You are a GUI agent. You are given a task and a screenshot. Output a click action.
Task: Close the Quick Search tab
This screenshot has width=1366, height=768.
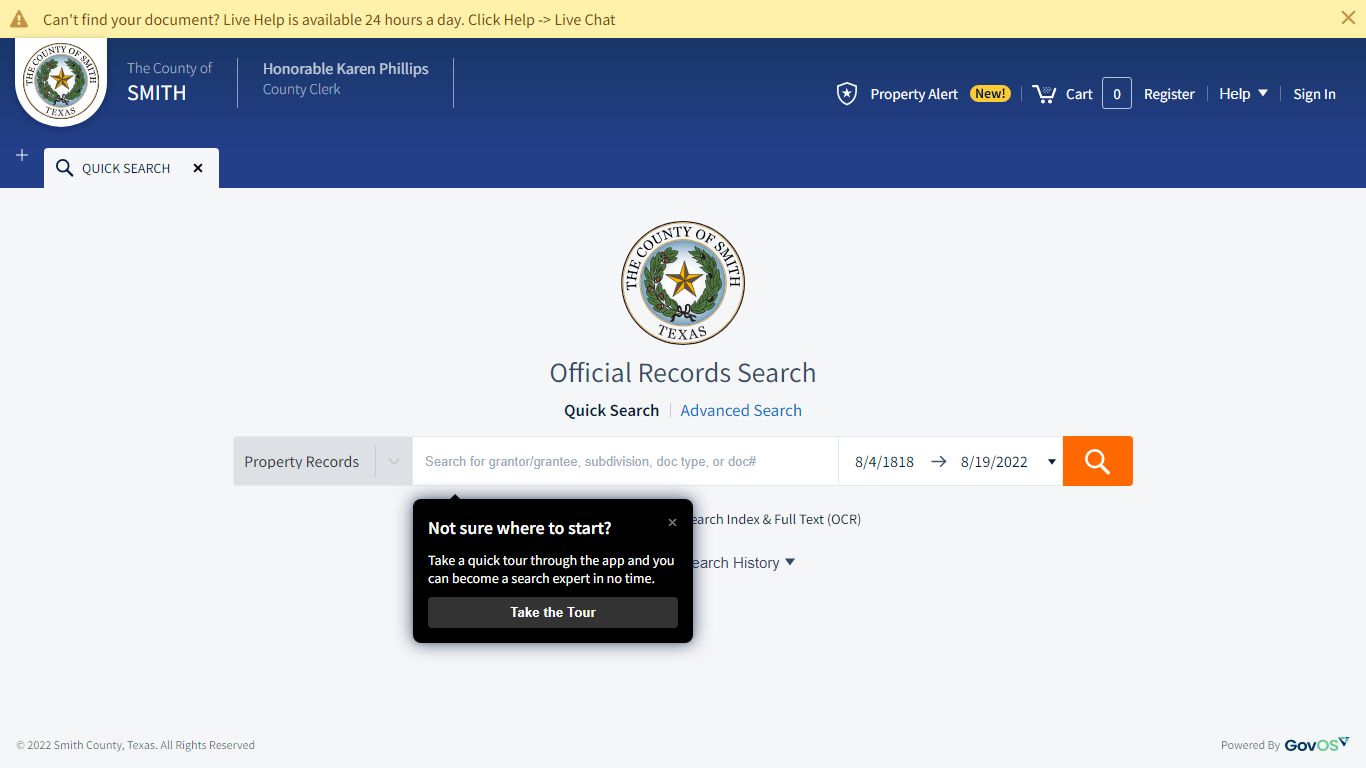point(198,168)
